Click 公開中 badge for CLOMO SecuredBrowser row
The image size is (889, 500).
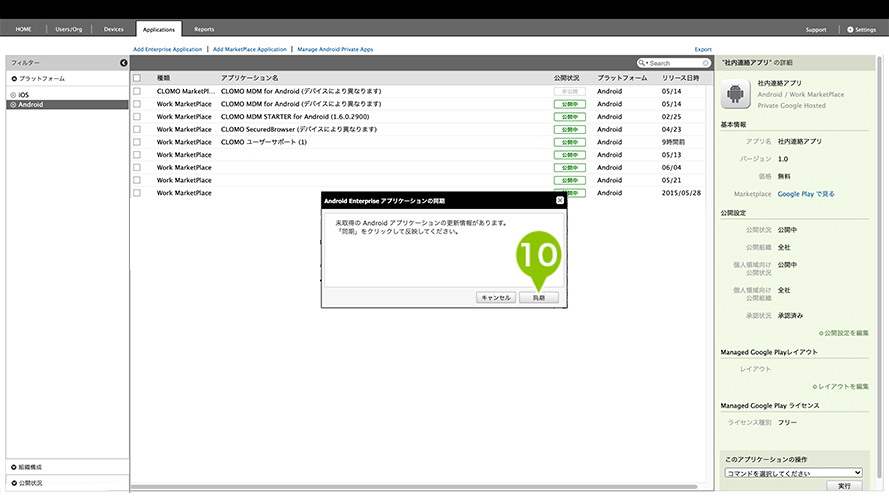(569, 129)
